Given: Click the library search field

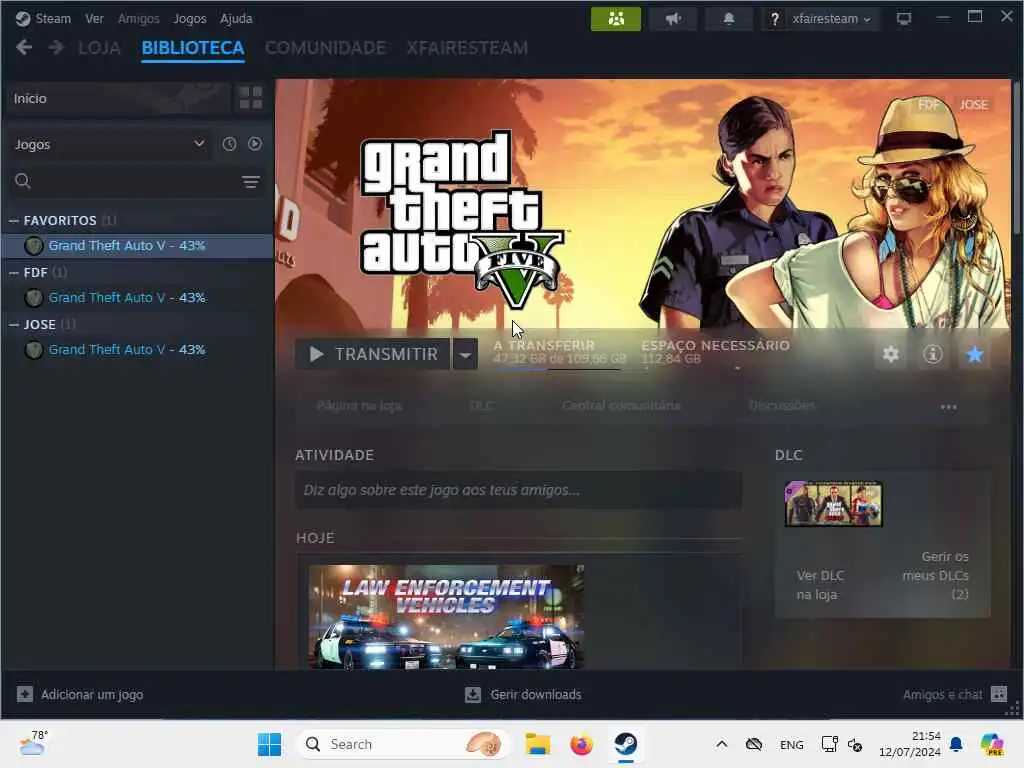Looking at the screenshot, I should (x=124, y=181).
